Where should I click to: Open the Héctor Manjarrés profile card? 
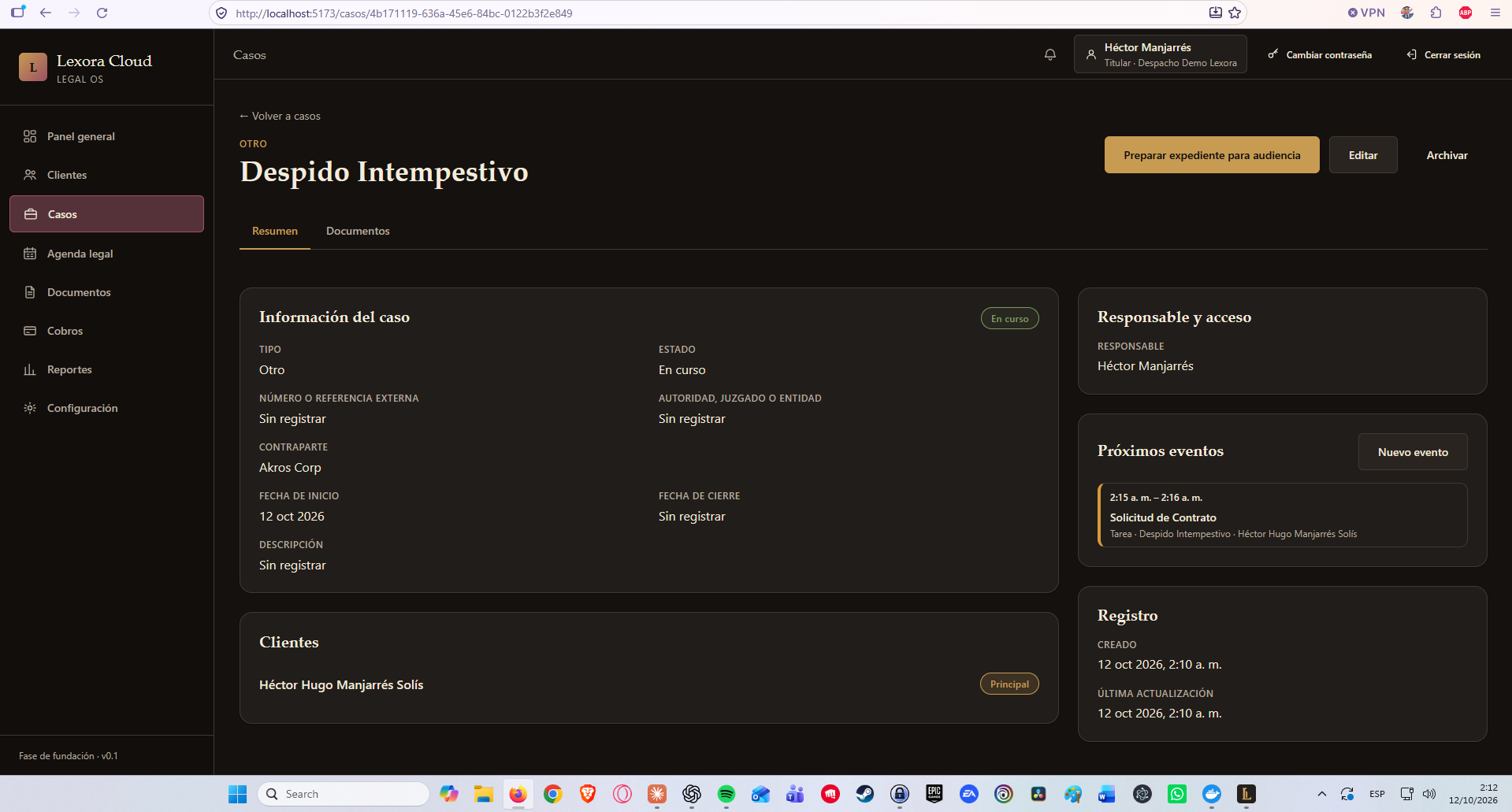[x=1160, y=54]
